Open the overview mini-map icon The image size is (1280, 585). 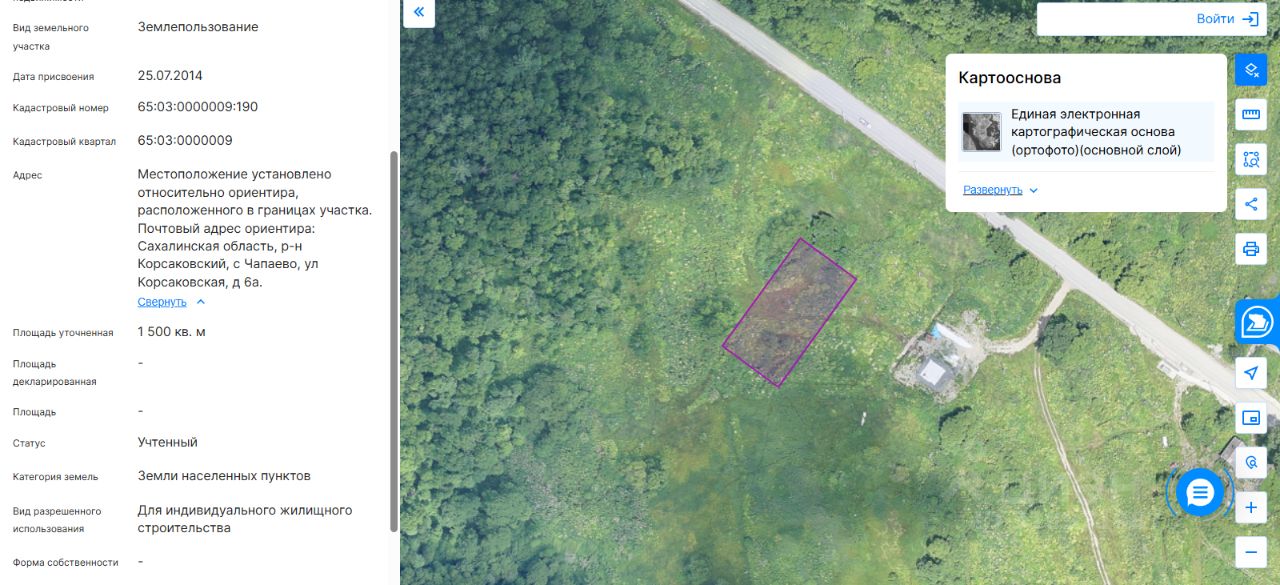coord(1251,418)
